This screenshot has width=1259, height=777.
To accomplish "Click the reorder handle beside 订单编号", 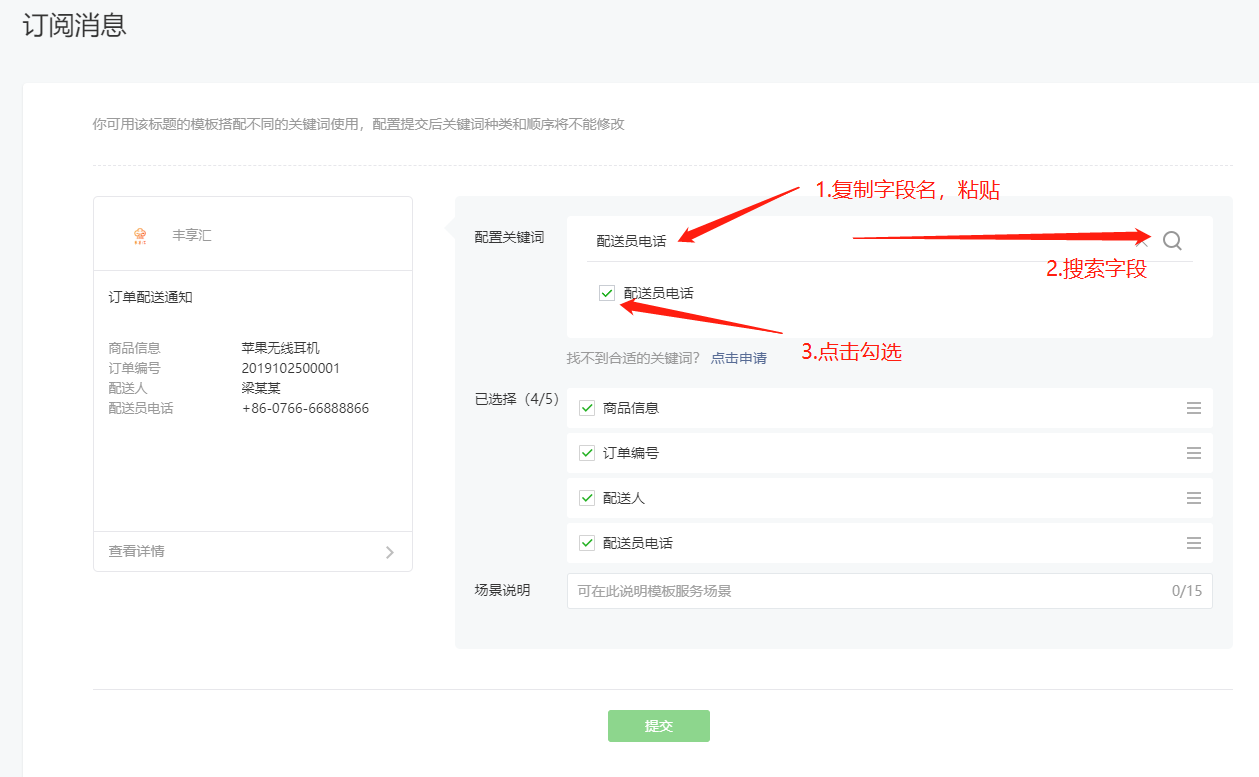I will click(x=1193, y=452).
